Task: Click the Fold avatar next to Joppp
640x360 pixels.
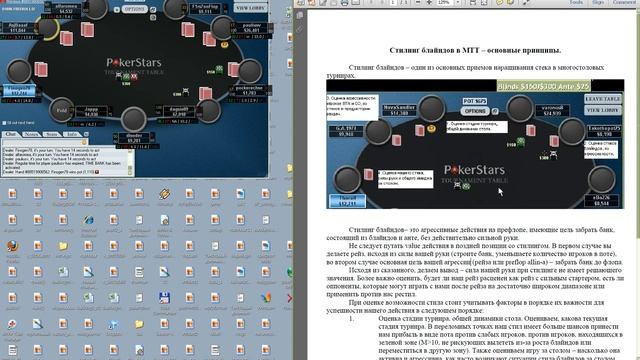Action: point(62,110)
